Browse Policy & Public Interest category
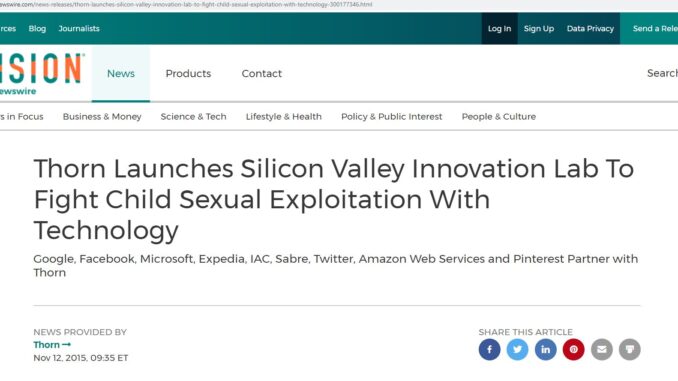Image resolution: width=678 pixels, height=381 pixels. click(x=391, y=117)
